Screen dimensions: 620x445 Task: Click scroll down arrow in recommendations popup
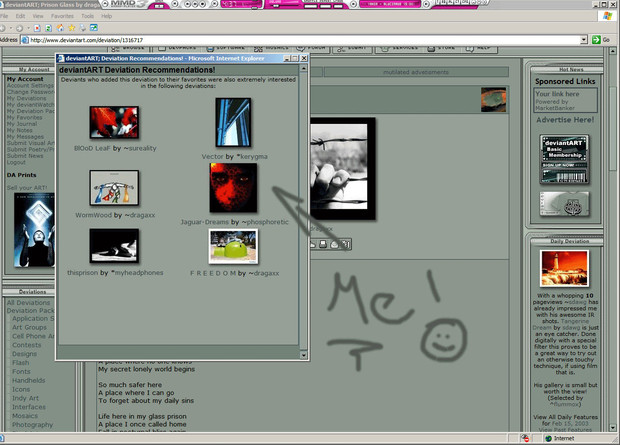(303, 355)
